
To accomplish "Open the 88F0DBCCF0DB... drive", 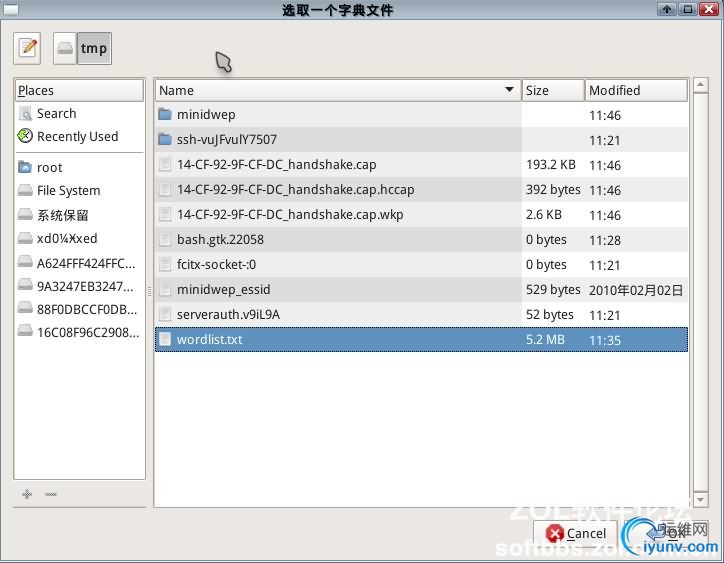I will point(79,309).
